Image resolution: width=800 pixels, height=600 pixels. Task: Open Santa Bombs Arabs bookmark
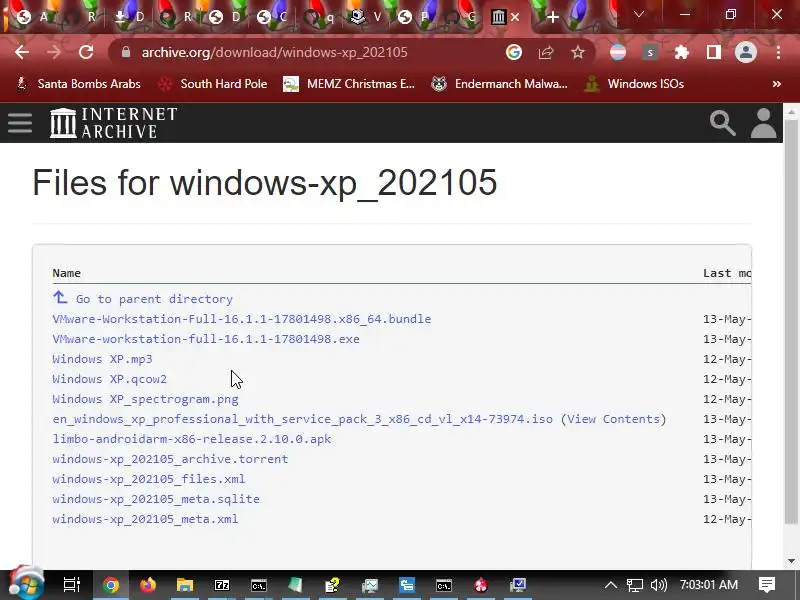click(x=79, y=84)
